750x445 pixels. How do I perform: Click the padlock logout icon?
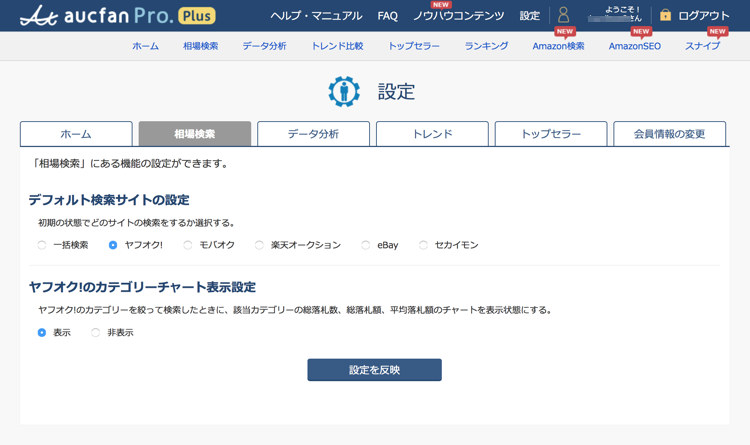tap(665, 16)
